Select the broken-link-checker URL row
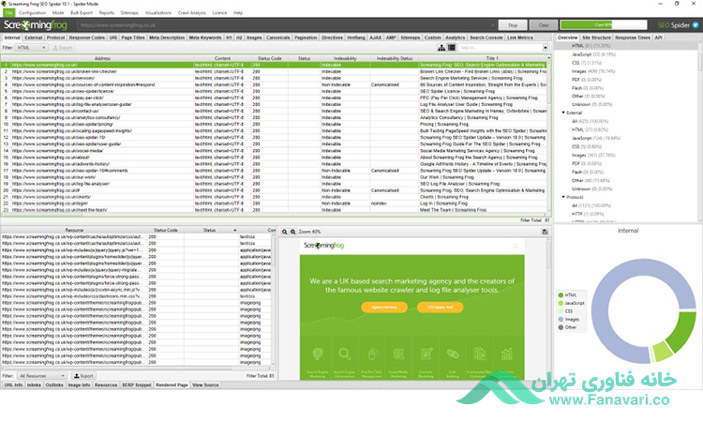 point(273,72)
